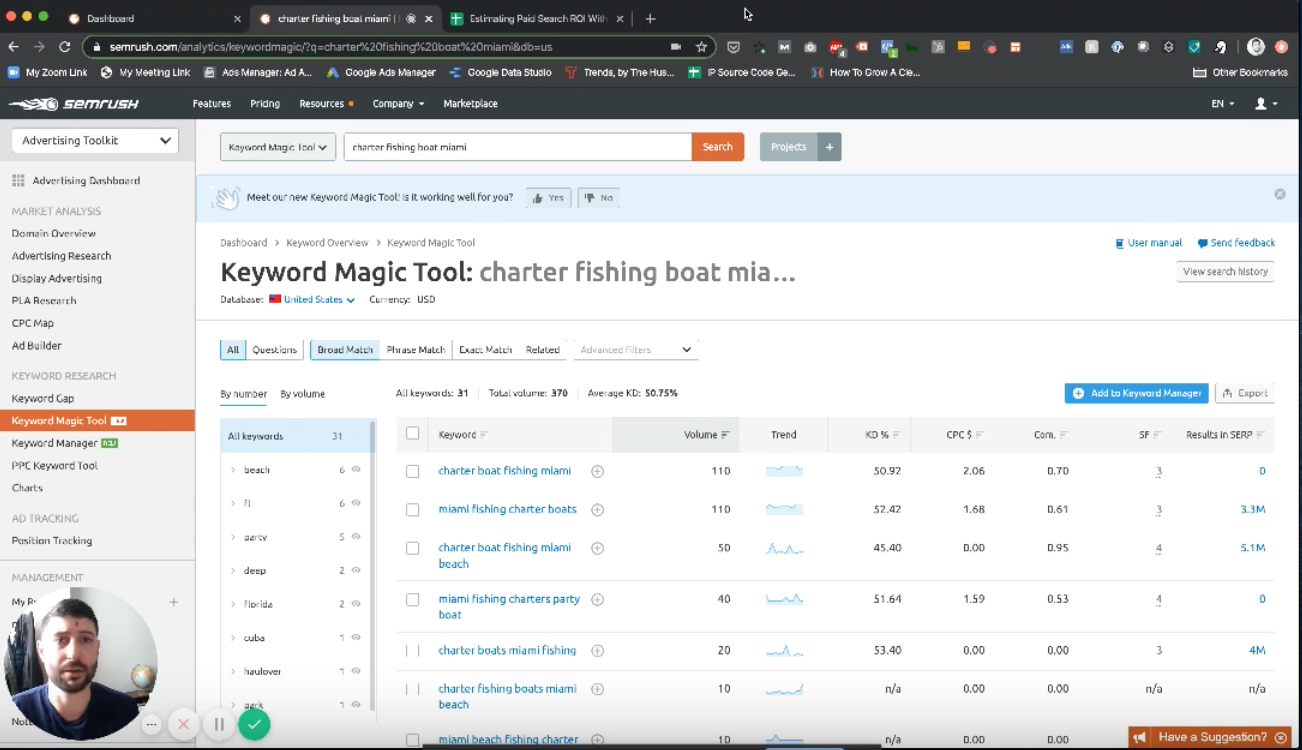
Task: Add miami fishing charters party boat plus icon
Action: click(597, 600)
